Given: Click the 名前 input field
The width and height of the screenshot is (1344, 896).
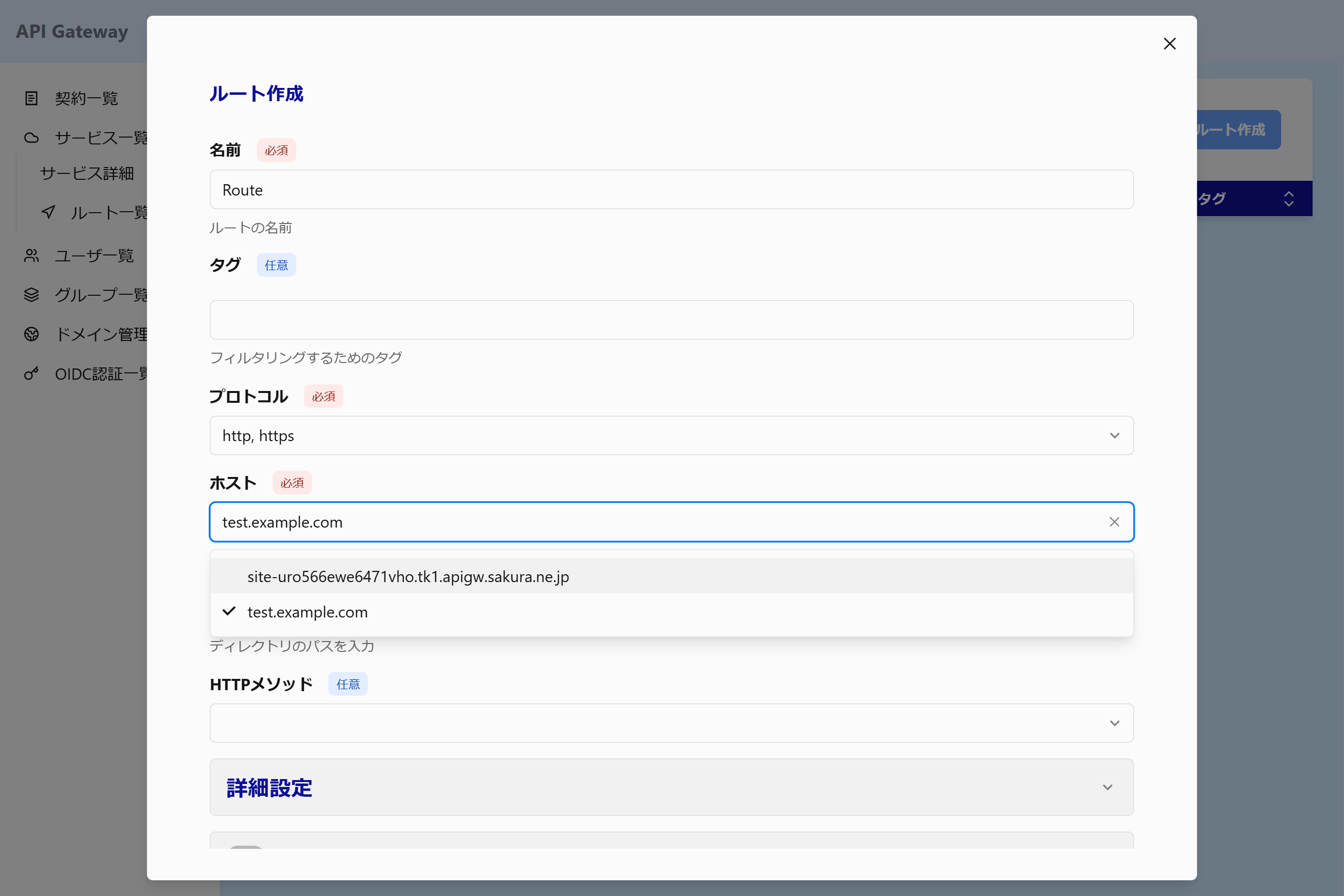Looking at the screenshot, I should [672, 190].
